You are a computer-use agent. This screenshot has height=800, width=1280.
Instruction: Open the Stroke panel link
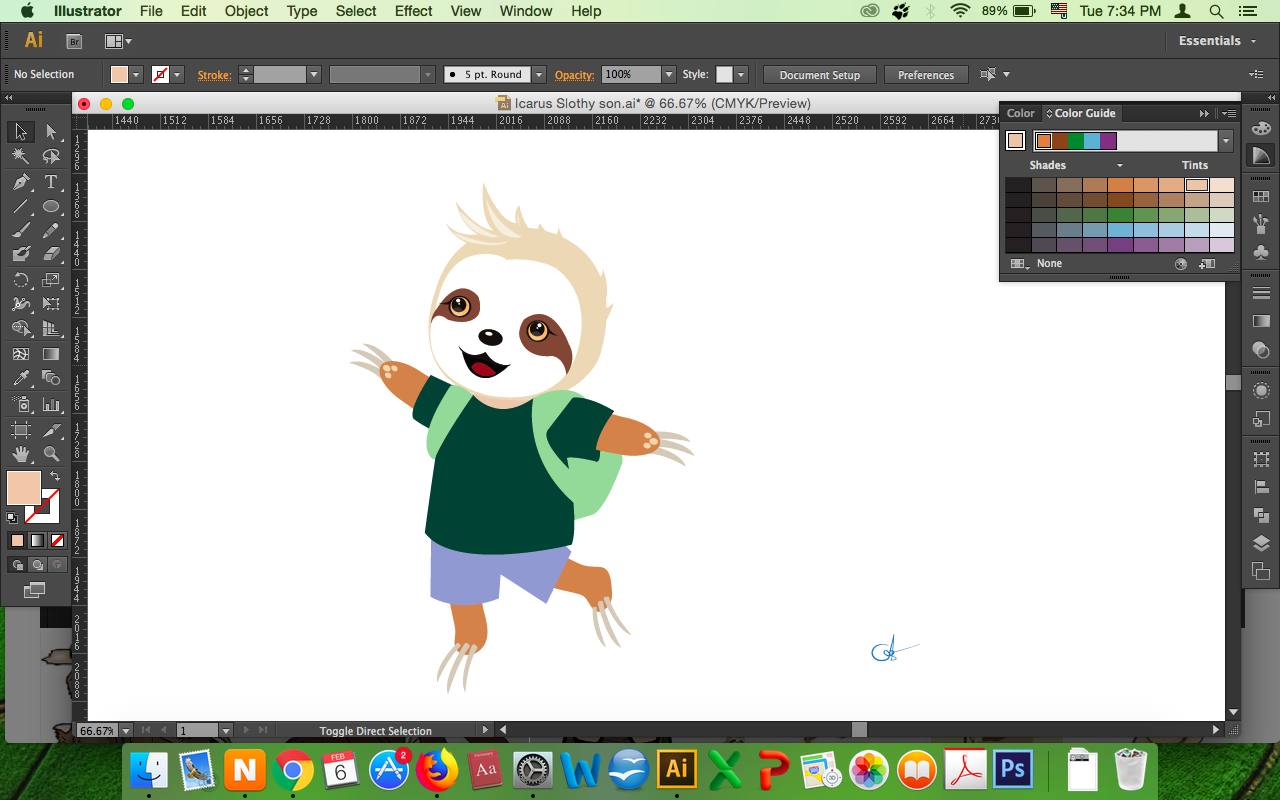214,75
